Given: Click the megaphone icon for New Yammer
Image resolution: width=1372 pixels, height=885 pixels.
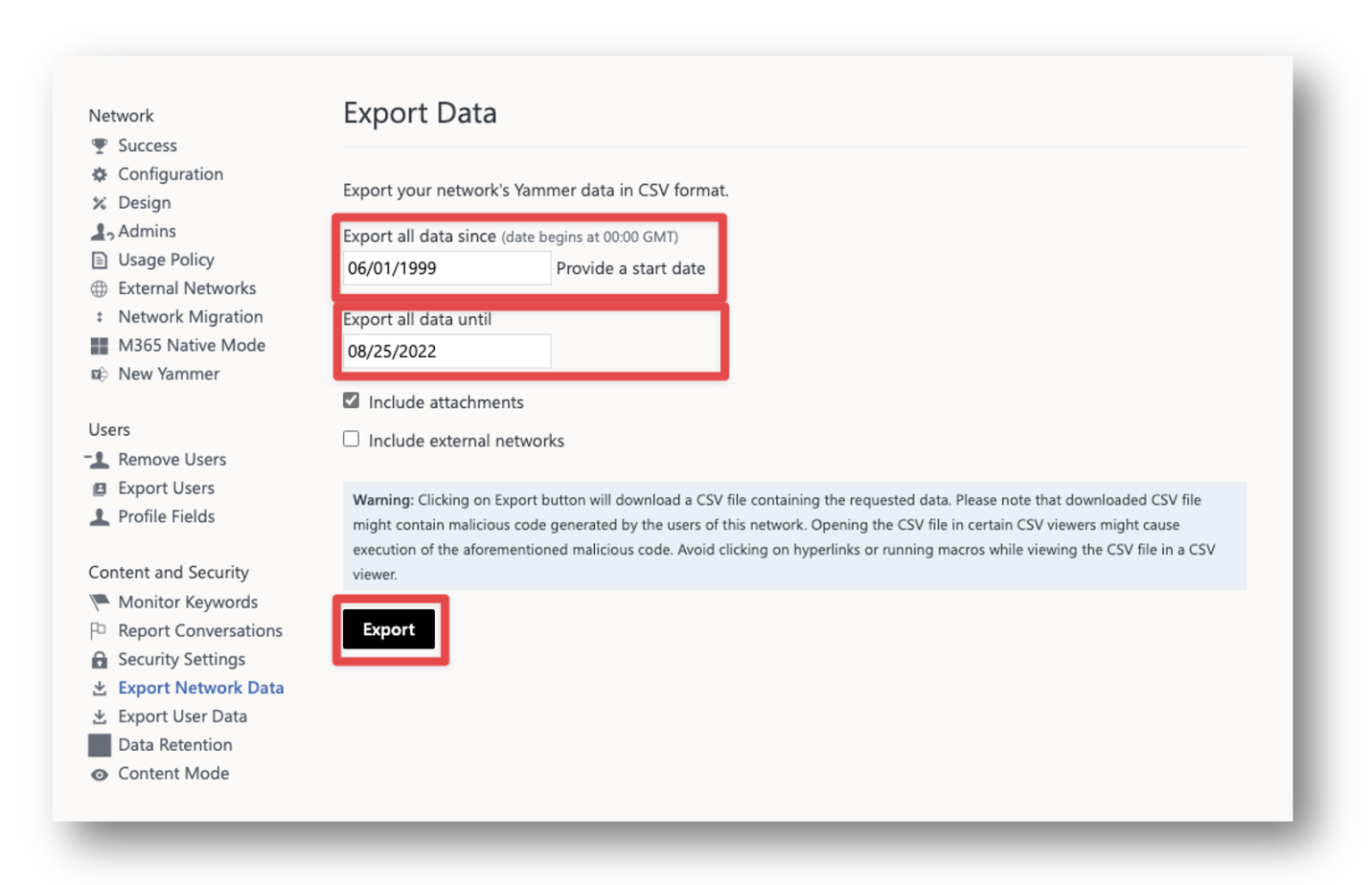Looking at the screenshot, I should pyautogui.click(x=99, y=374).
